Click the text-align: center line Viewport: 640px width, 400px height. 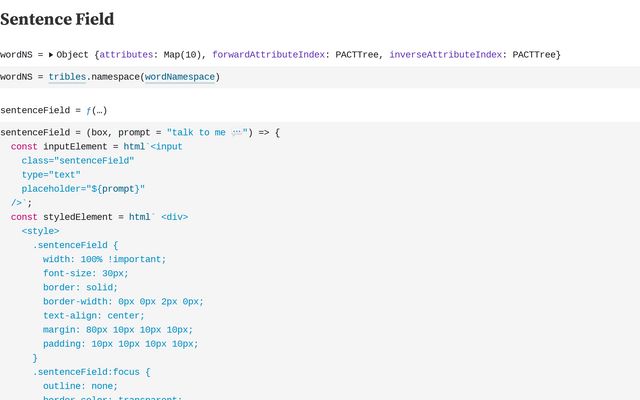point(93,315)
